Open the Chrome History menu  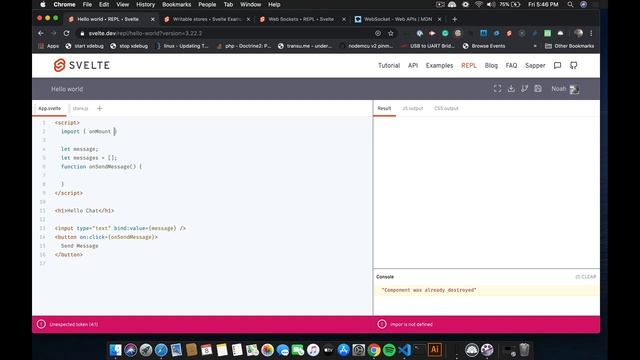click(x=145, y=4)
